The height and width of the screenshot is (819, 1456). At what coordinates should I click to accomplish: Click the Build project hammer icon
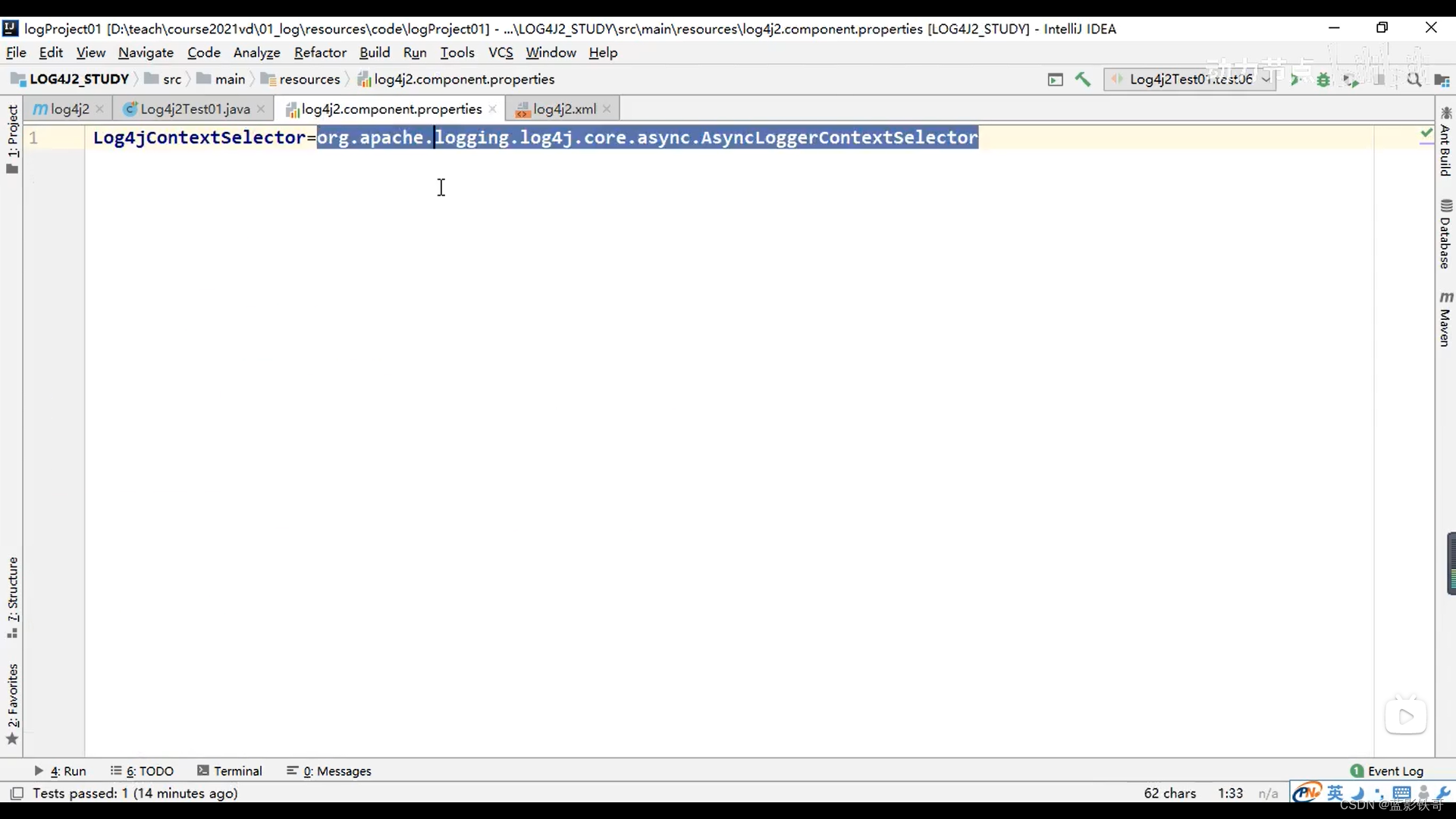tap(1083, 79)
